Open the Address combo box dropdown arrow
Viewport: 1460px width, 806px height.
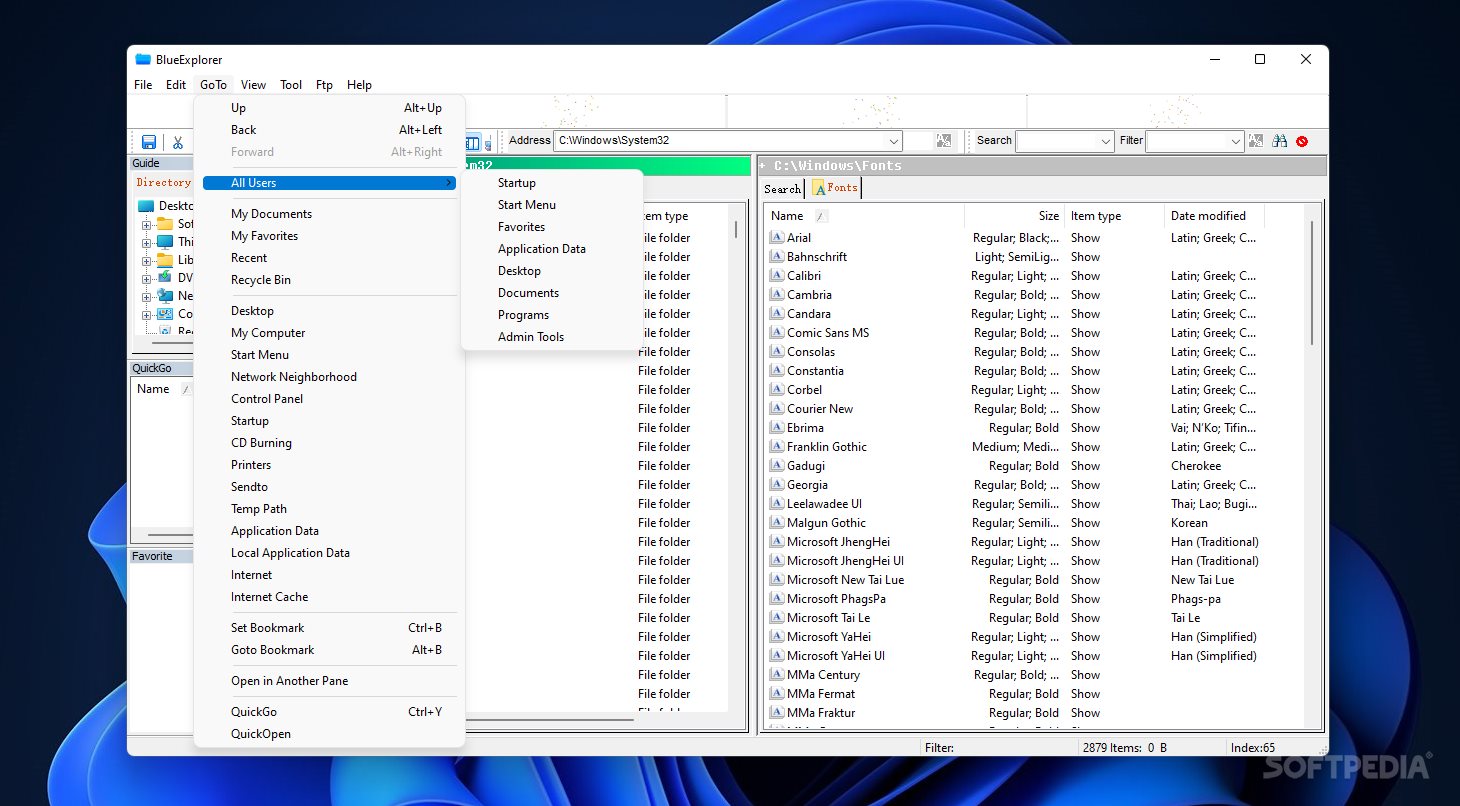[x=894, y=141]
